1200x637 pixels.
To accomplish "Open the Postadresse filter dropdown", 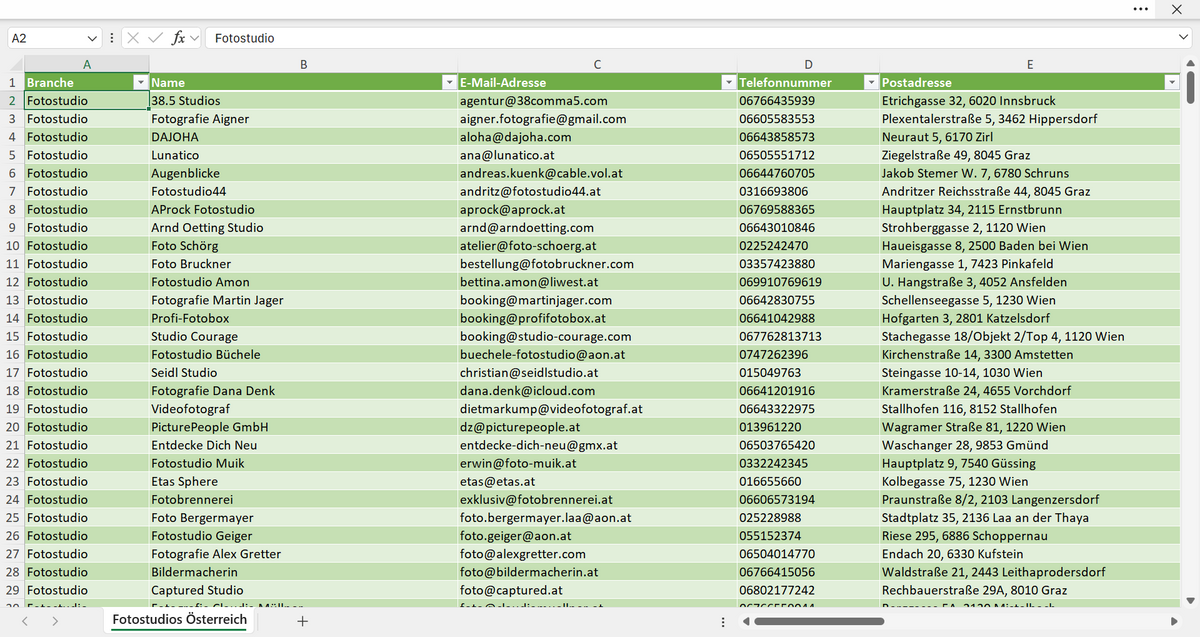I will point(1172,83).
